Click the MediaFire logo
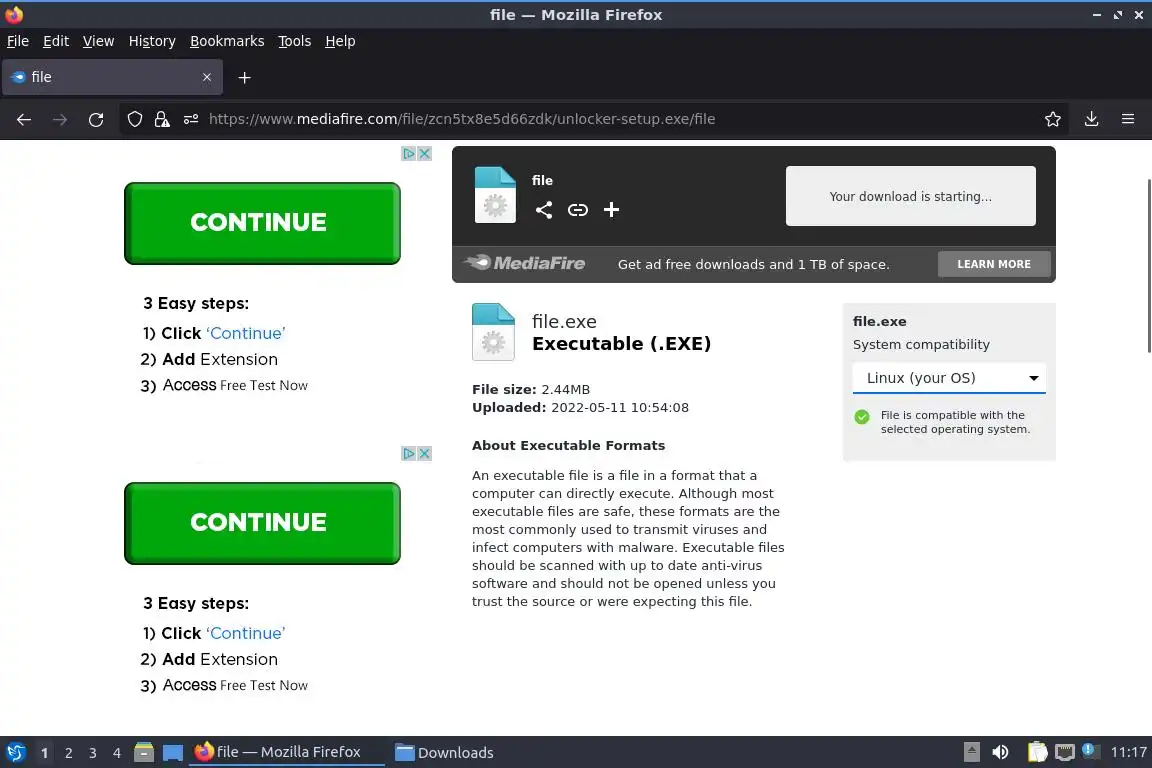The width and height of the screenshot is (1152, 768). [x=525, y=263]
